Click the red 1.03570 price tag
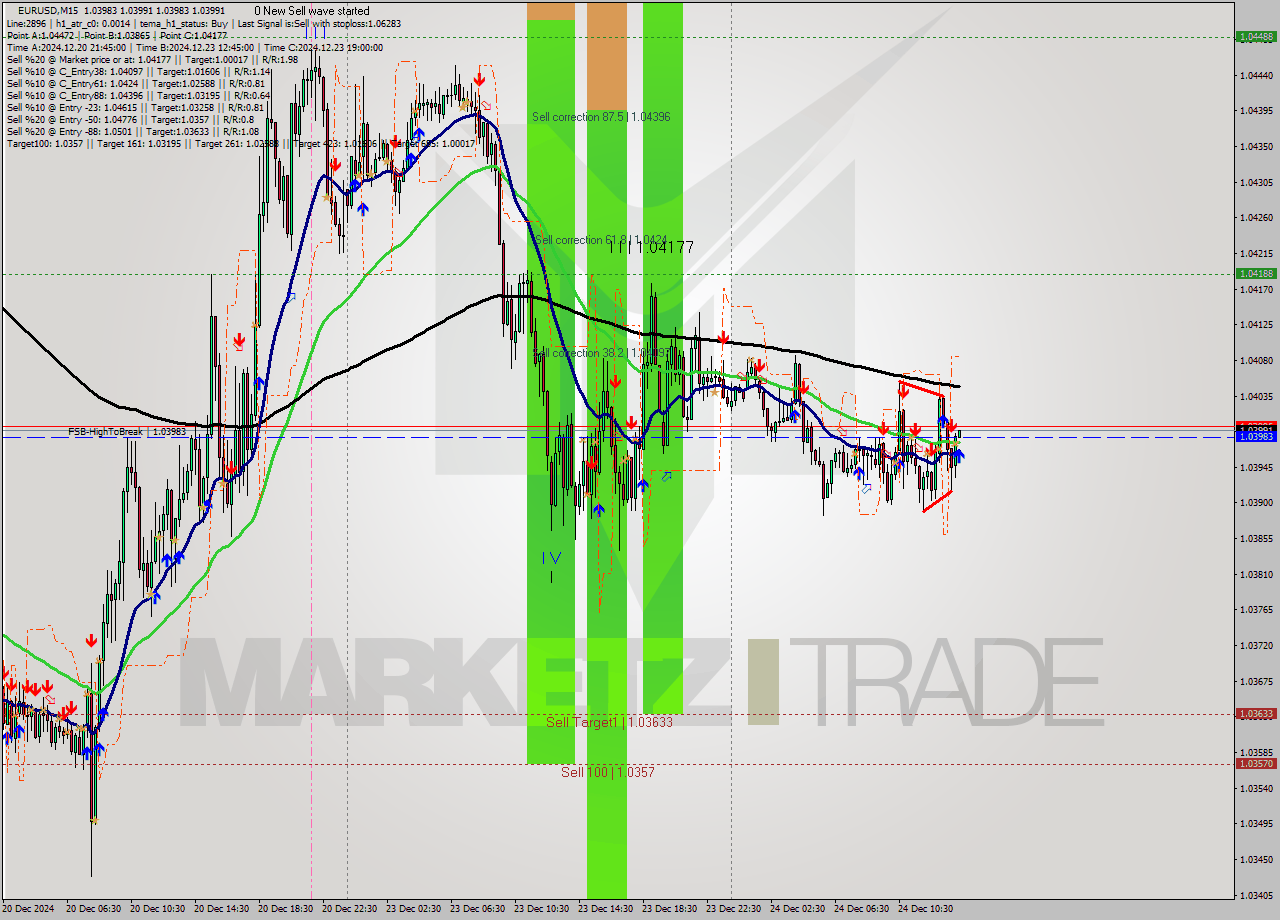This screenshot has width=1280, height=920. (x=1256, y=763)
